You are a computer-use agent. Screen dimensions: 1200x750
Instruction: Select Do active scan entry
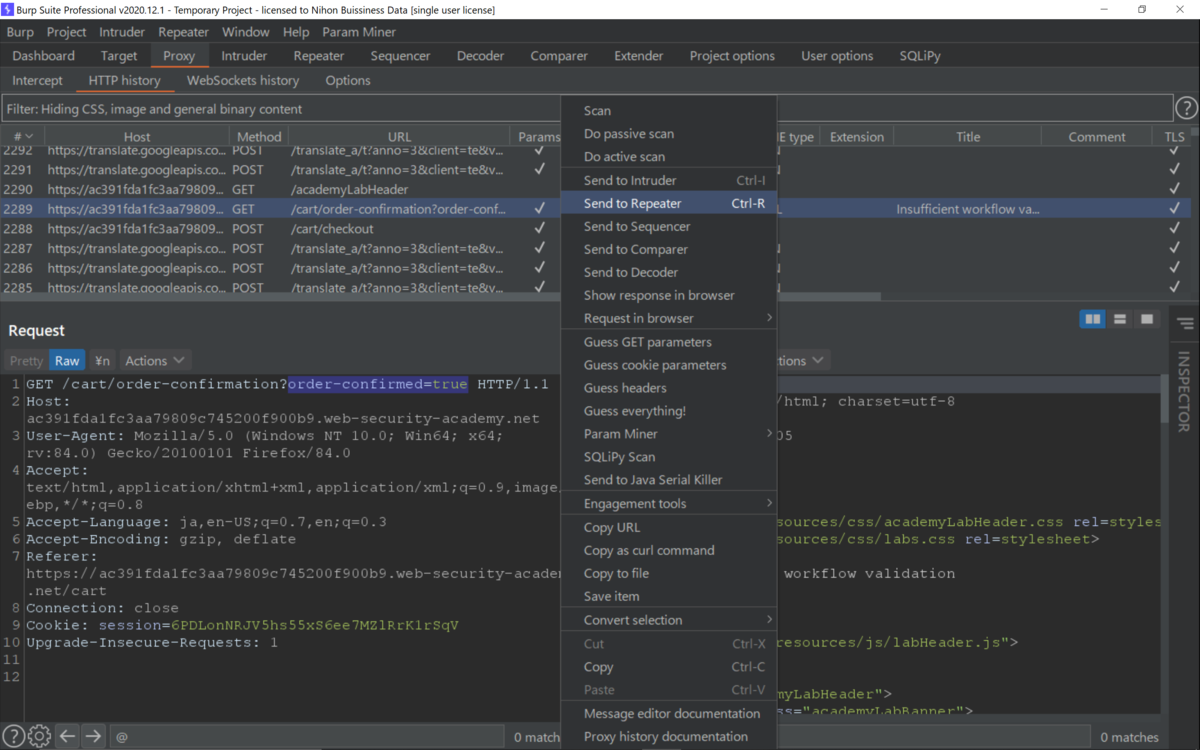(x=669, y=156)
